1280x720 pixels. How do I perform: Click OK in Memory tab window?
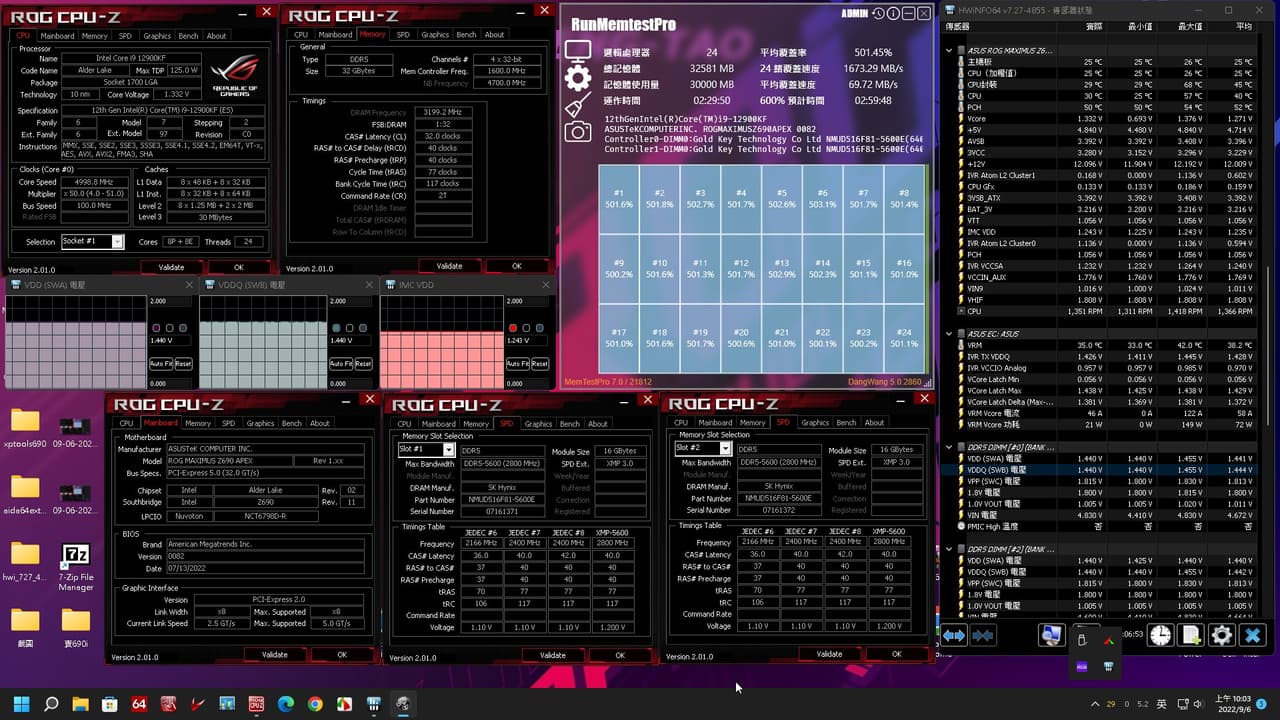516,266
